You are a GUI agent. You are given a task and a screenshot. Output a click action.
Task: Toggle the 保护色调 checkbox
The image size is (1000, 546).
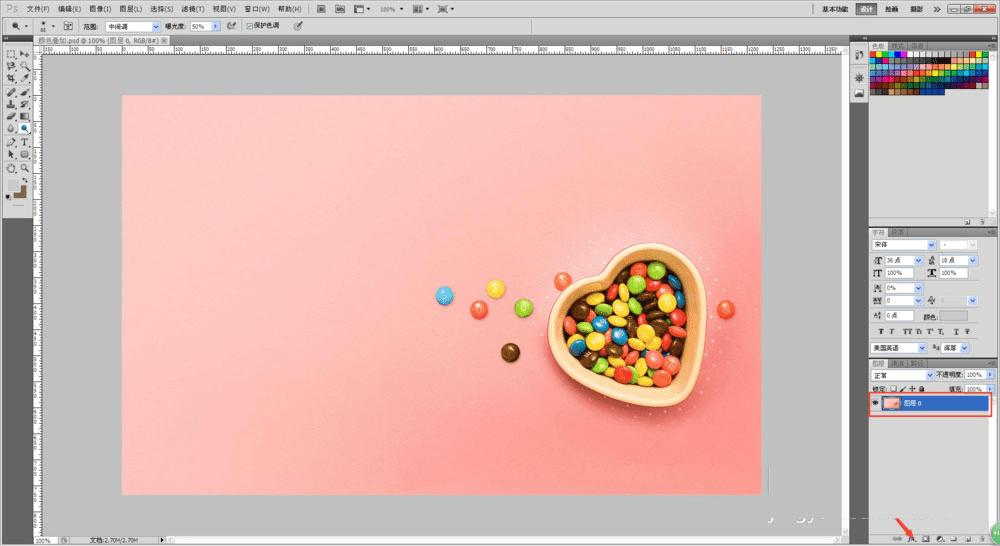click(249, 26)
